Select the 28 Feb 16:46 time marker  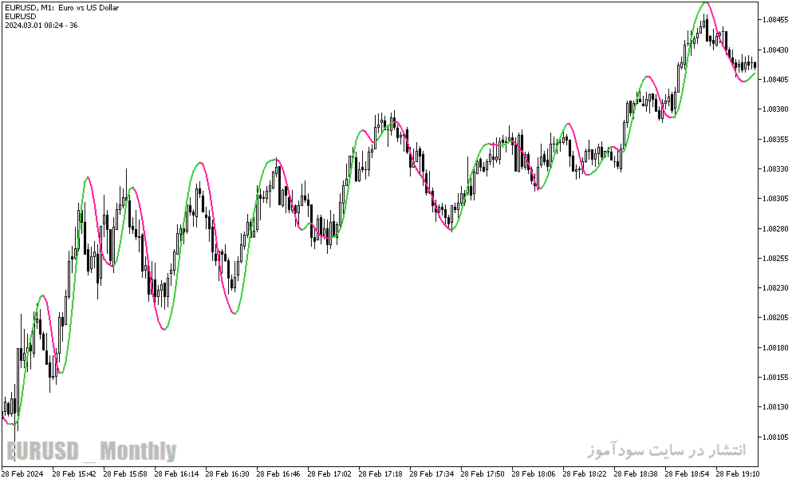pos(279,474)
